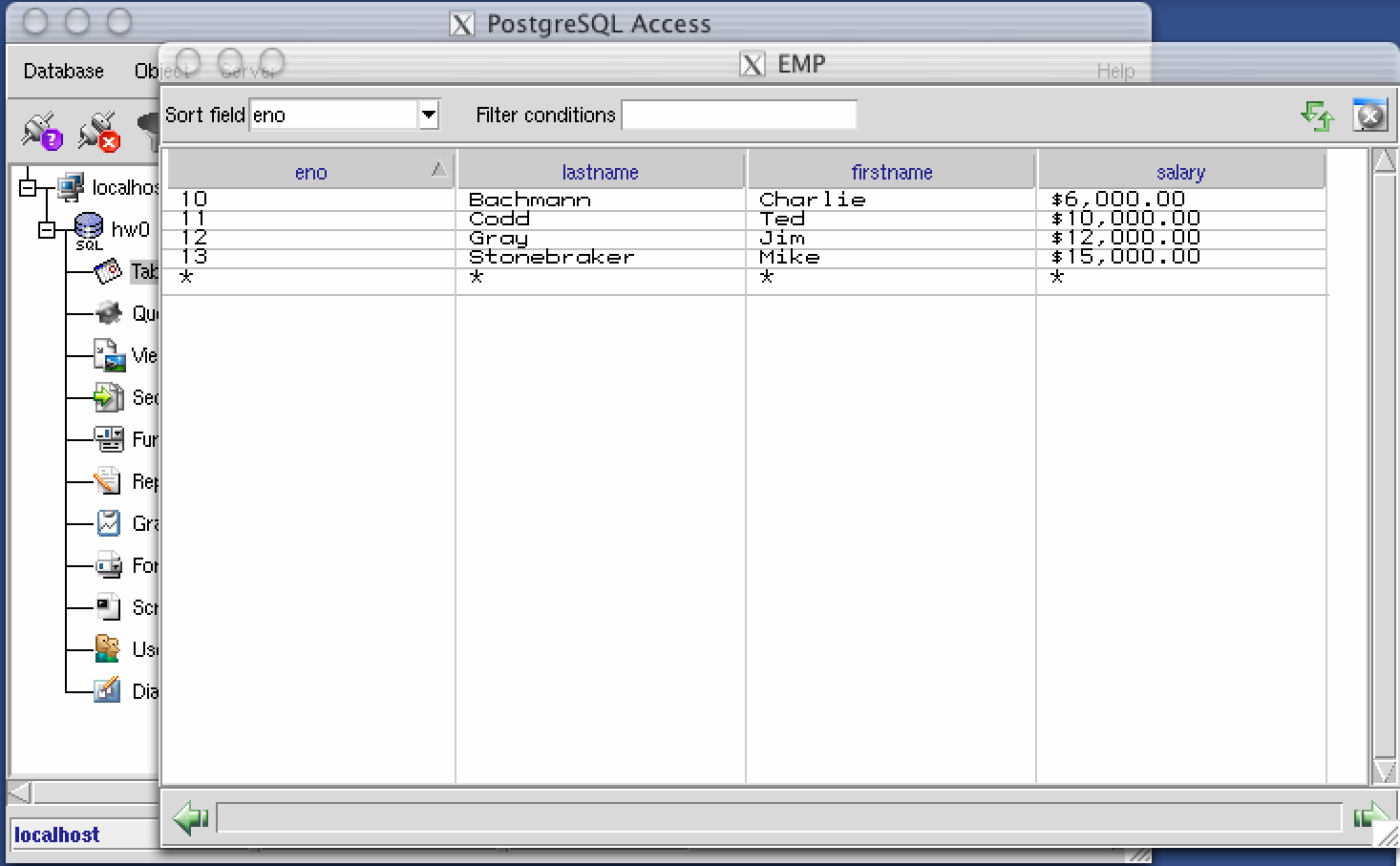Select the Users icon in tree
This screenshot has width=1400, height=866.
pyautogui.click(x=108, y=649)
